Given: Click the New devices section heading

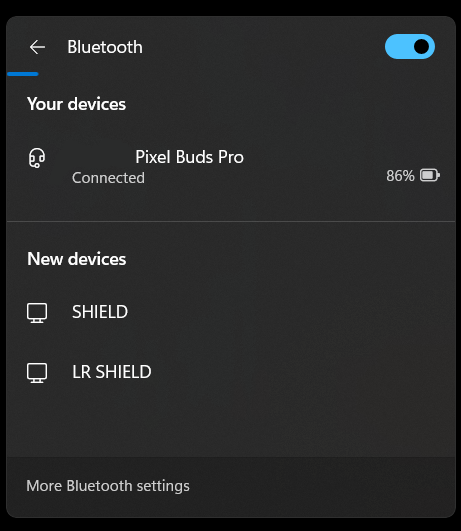Looking at the screenshot, I should pyautogui.click(x=77, y=259).
